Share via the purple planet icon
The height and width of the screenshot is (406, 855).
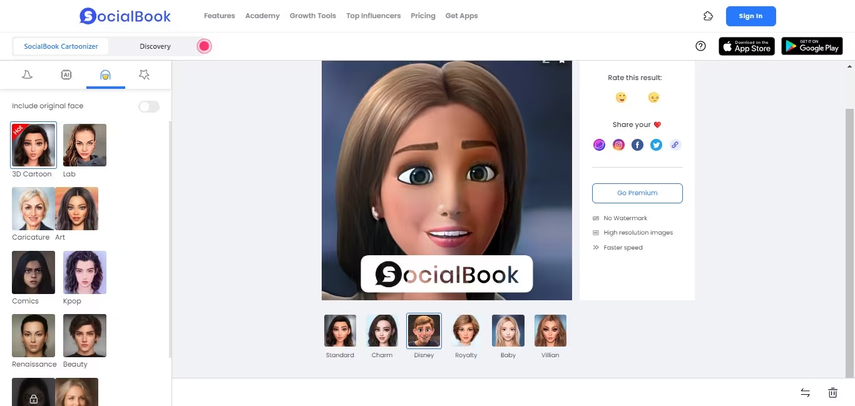click(x=599, y=145)
